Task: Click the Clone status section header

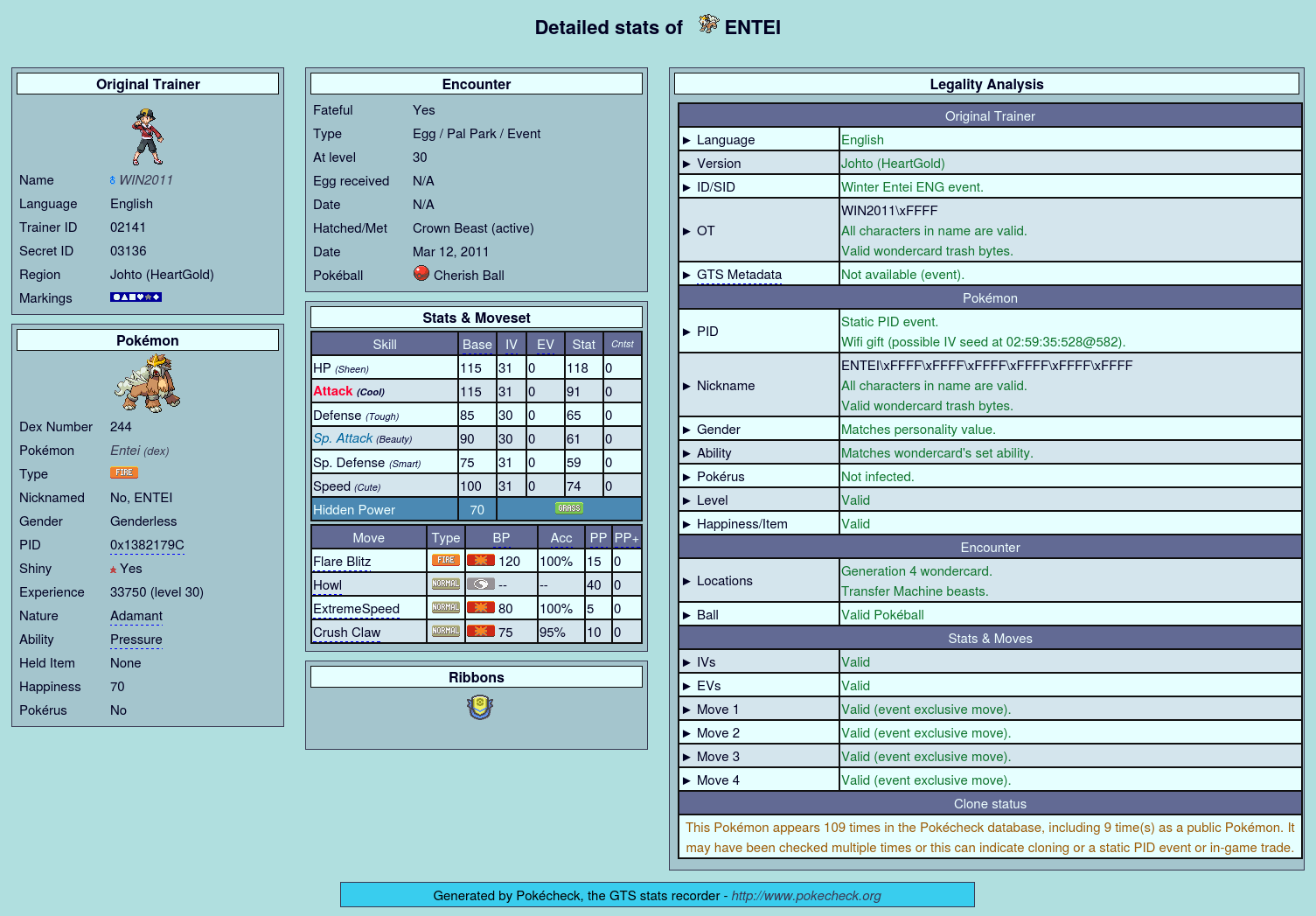Action: pos(990,804)
